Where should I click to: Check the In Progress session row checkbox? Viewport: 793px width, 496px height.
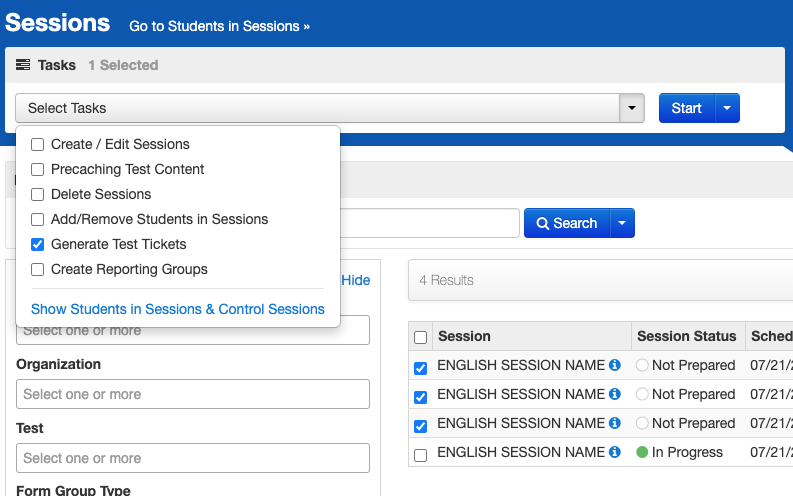pos(421,455)
